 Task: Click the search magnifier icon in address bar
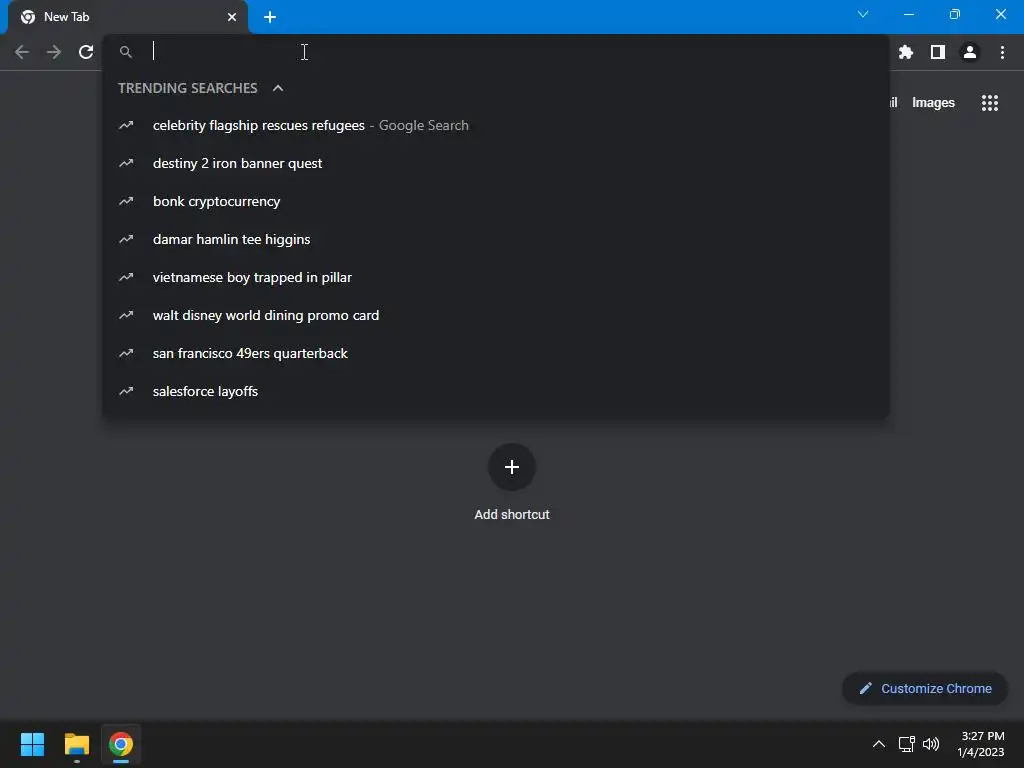point(125,52)
